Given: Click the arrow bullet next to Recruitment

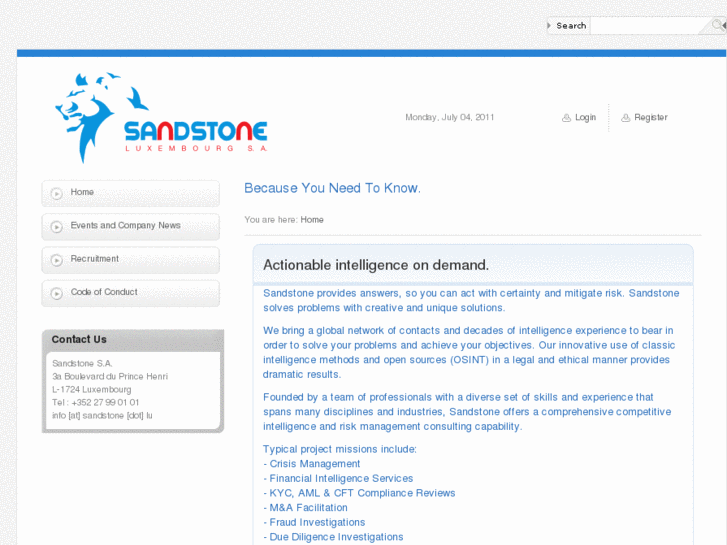Looking at the screenshot, I should [57, 260].
